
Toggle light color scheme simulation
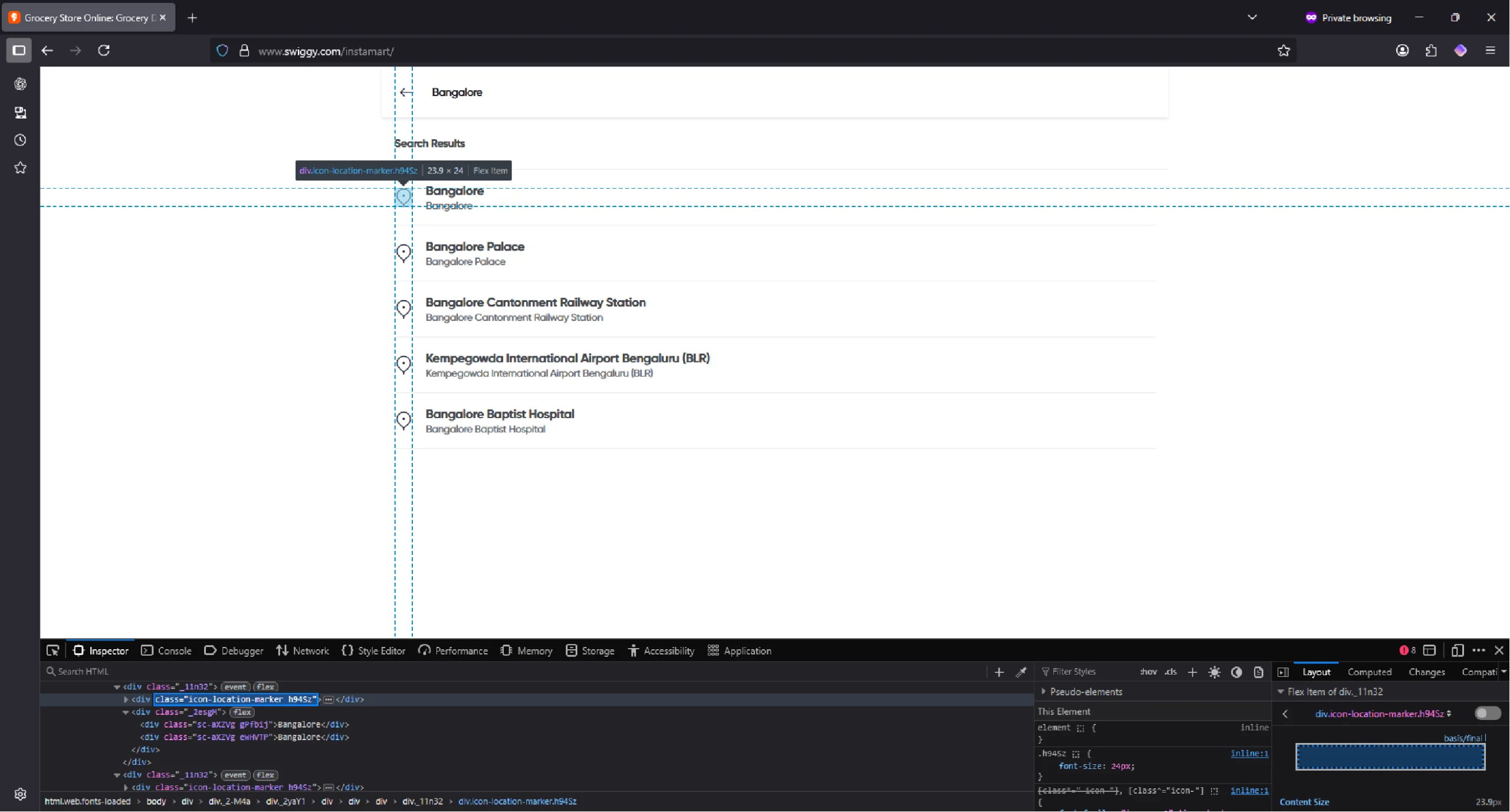point(1214,672)
